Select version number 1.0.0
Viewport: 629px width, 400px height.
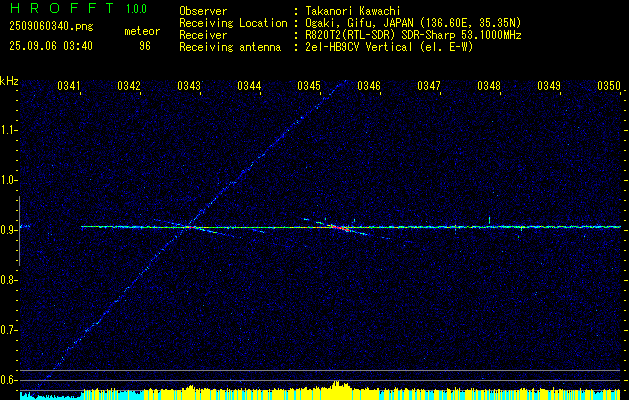click(136, 9)
